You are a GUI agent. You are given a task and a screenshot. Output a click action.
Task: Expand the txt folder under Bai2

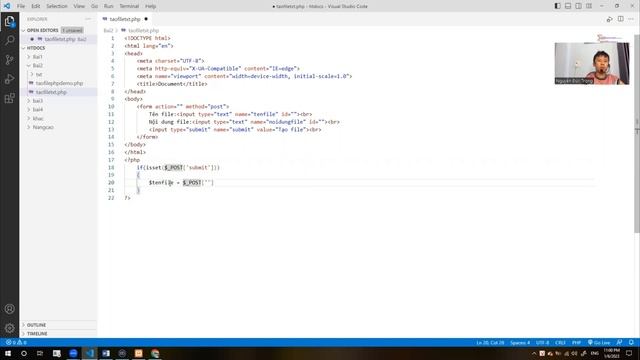pyautogui.click(x=39, y=74)
